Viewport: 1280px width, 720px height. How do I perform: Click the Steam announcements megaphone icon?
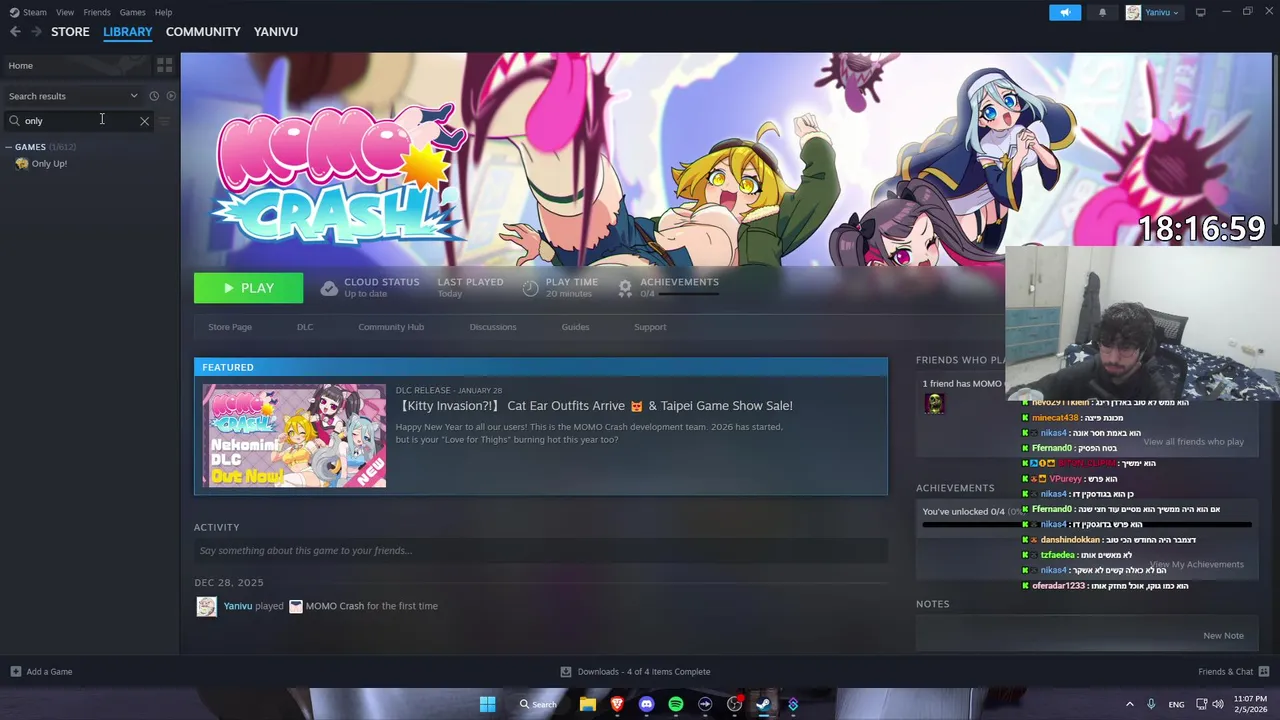(x=1065, y=12)
